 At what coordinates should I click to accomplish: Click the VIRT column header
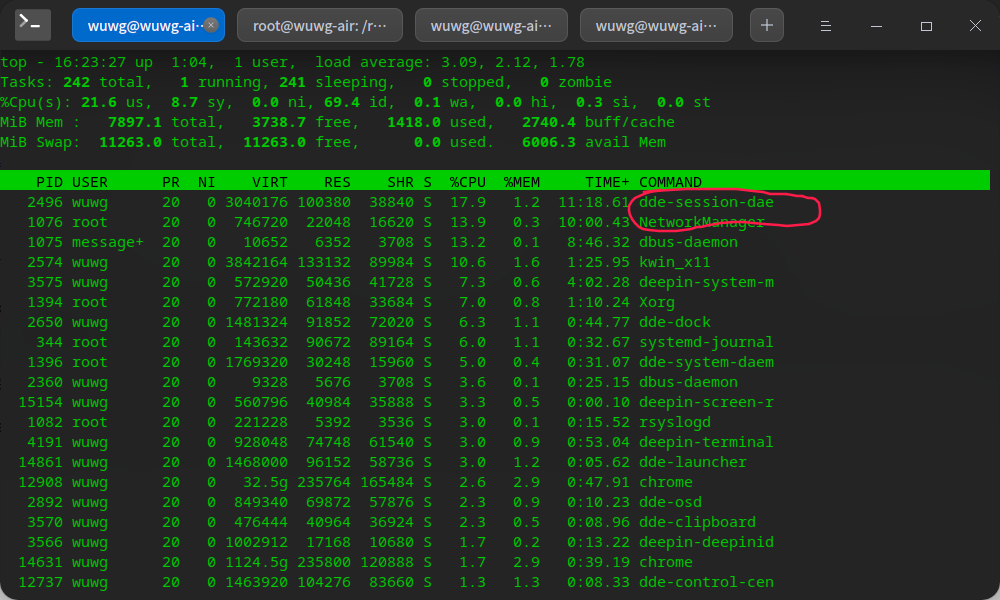[269, 182]
